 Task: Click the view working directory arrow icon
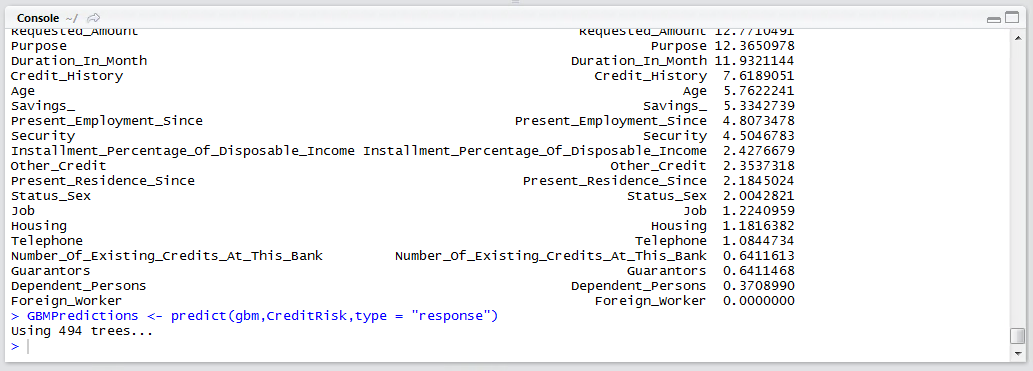point(94,18)
